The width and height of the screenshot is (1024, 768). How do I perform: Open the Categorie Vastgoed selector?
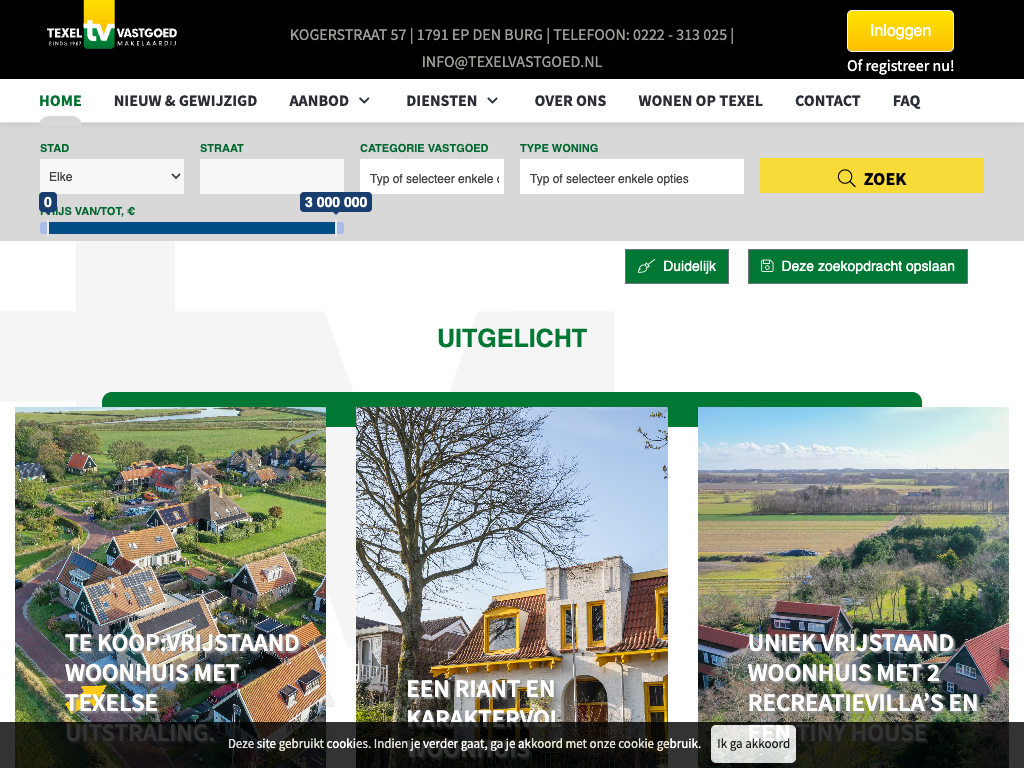pyautogui.click(x=432, y=178)
